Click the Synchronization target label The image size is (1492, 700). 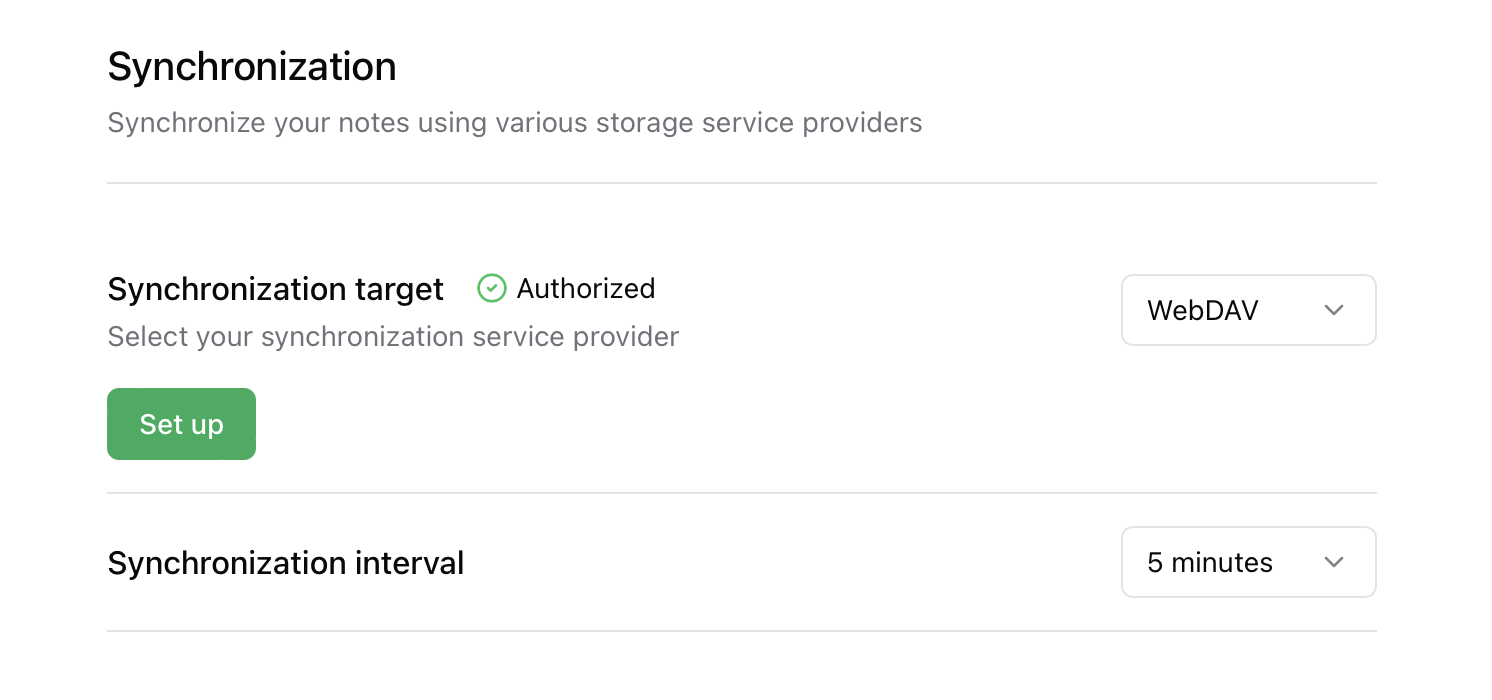pos(275,289)
